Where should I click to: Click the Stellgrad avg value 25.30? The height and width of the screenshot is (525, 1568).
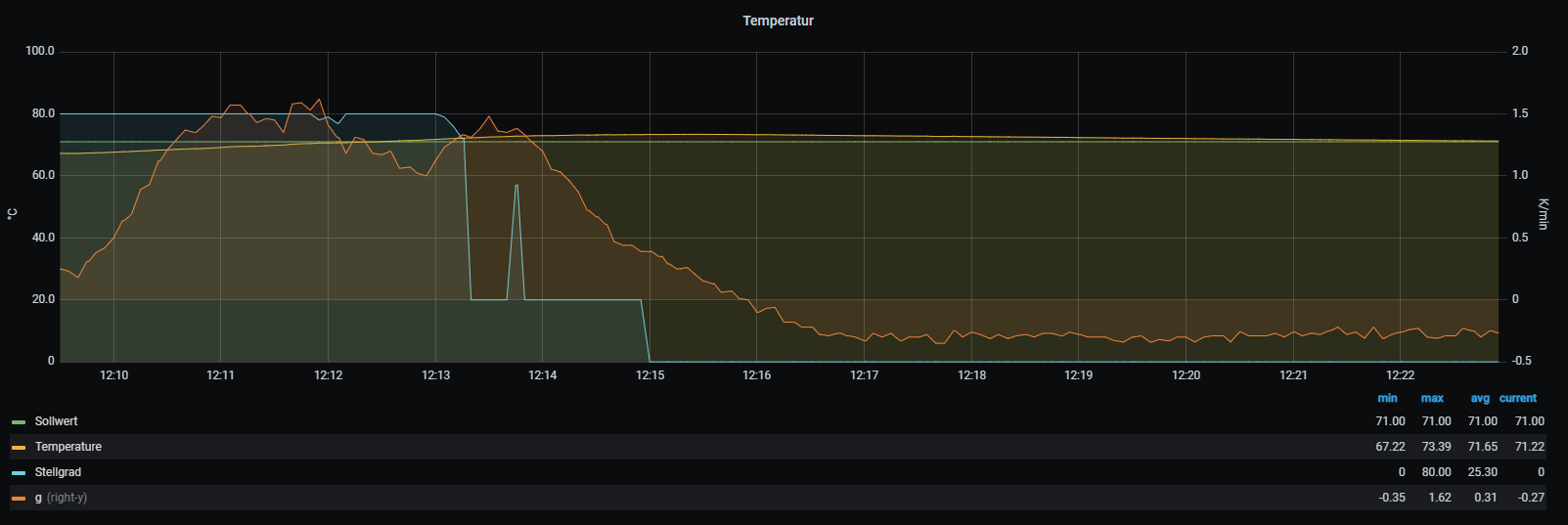pyautogui.click(x=1482, y=472)
